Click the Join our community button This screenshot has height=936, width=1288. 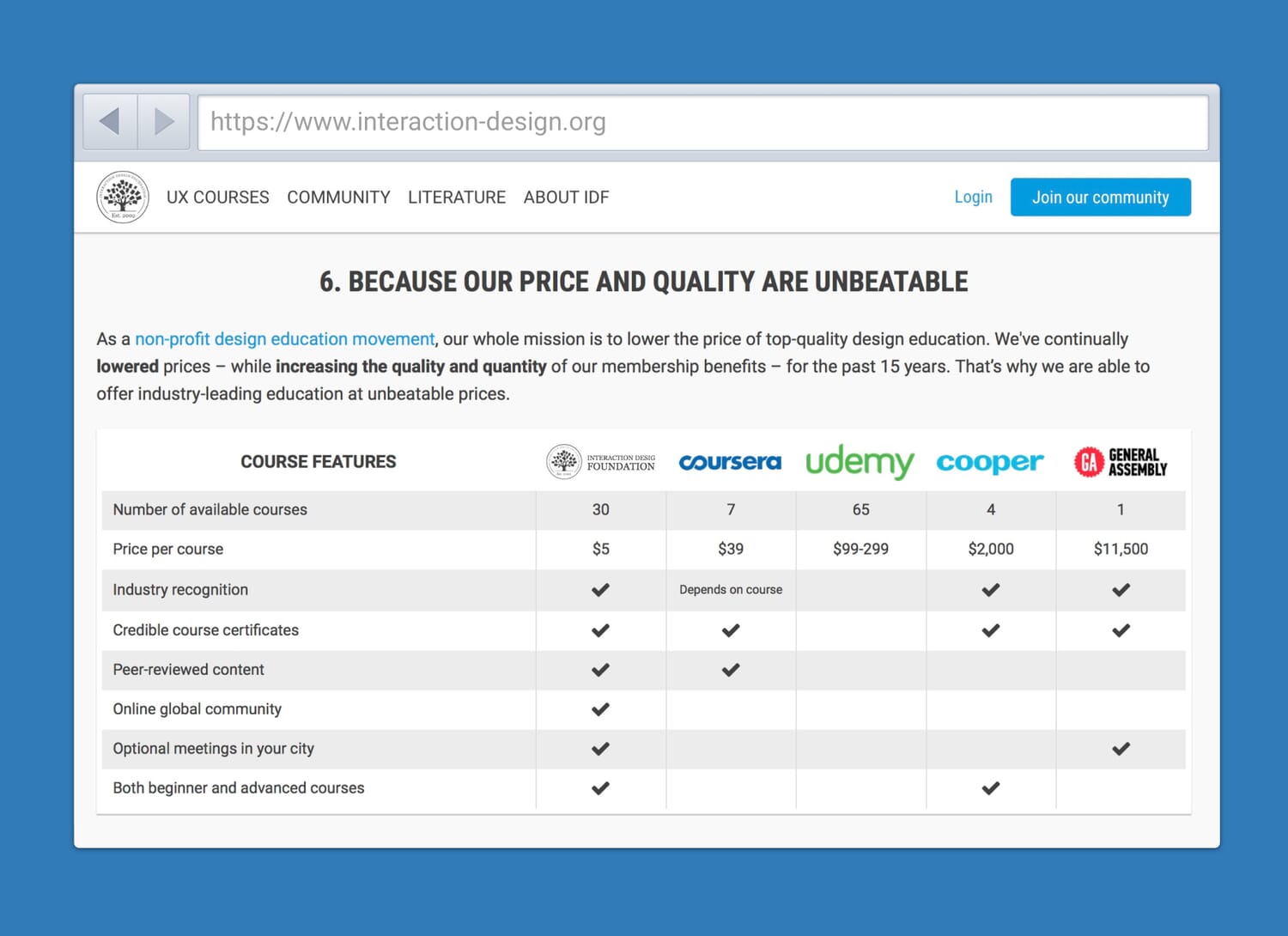(1100, 197)
